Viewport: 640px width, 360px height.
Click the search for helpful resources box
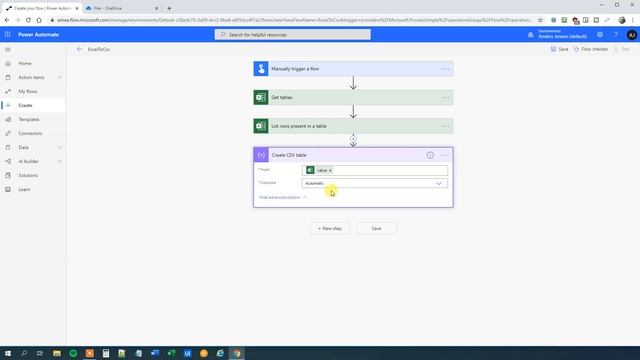[293, 35]
